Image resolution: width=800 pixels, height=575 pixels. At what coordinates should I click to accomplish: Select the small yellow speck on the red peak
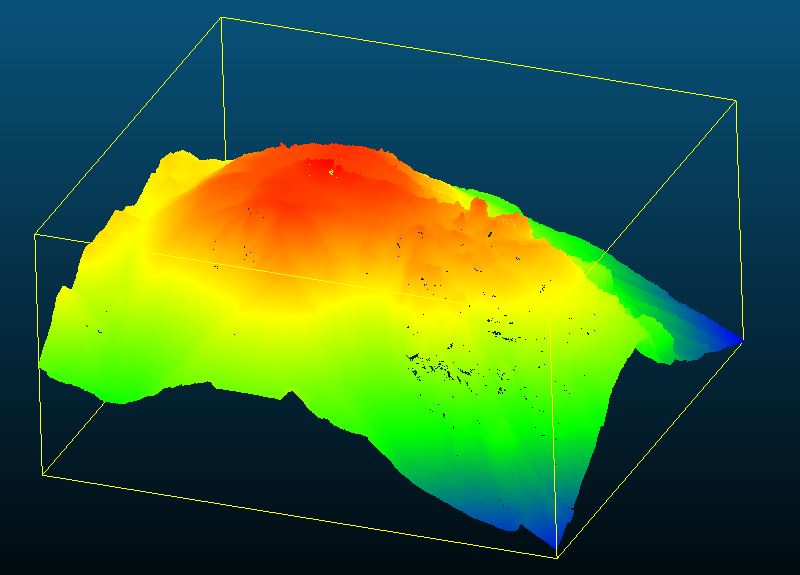tap(333, 170)
